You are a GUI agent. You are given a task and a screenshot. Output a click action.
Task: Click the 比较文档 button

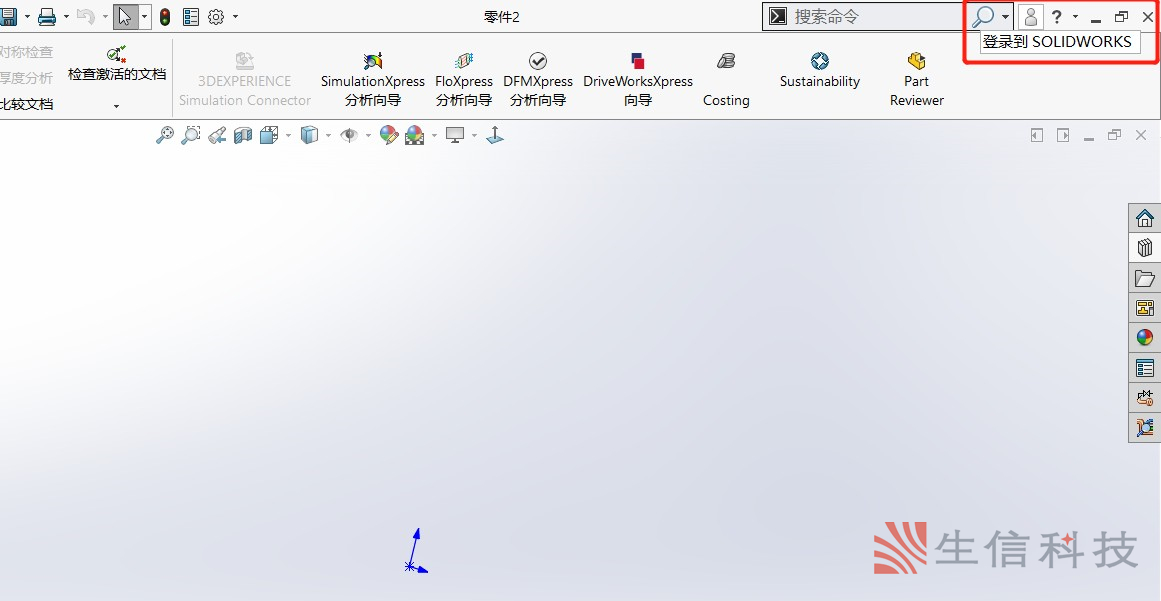coord(27,104)
